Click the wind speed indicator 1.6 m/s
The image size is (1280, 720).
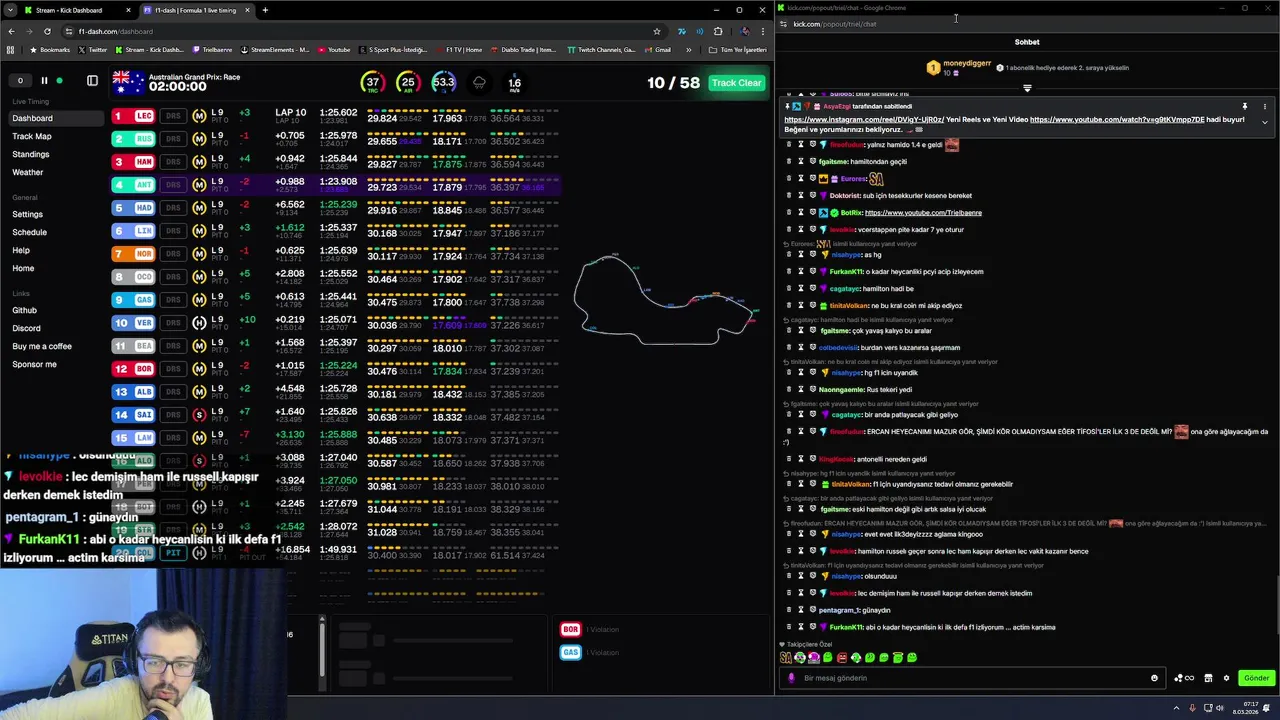514,84
